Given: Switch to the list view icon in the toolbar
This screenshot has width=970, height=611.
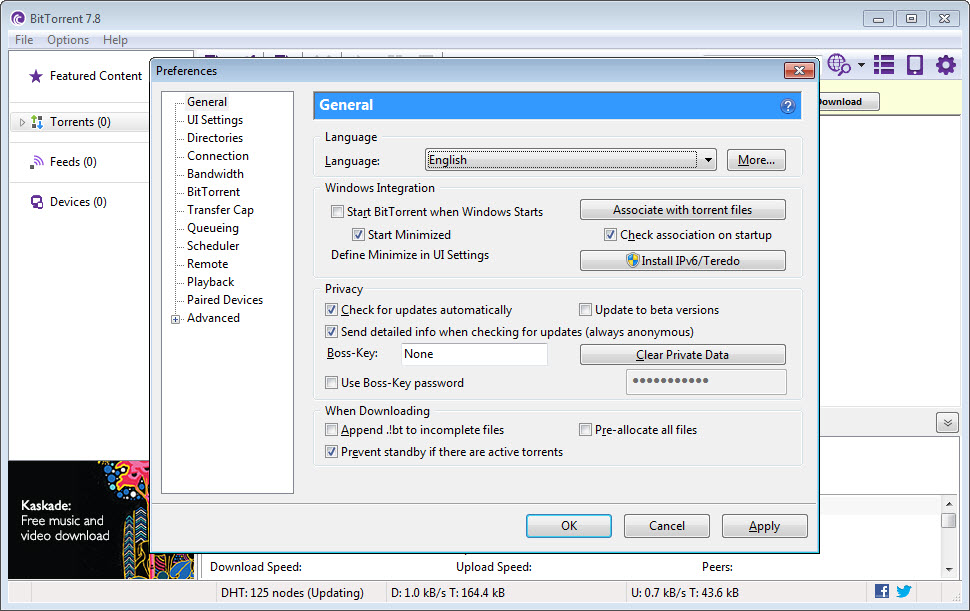Looking at the screenshot, I should [883, 64].
